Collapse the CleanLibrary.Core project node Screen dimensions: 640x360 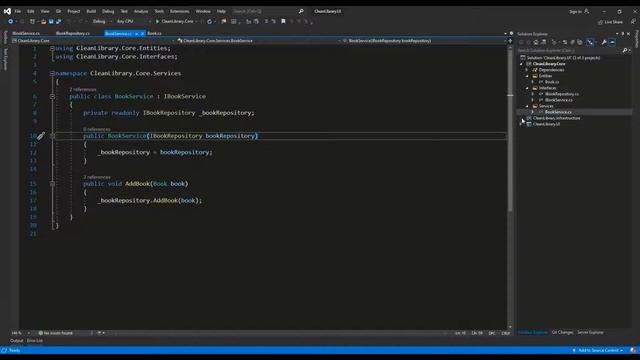[x=521, y=64]
